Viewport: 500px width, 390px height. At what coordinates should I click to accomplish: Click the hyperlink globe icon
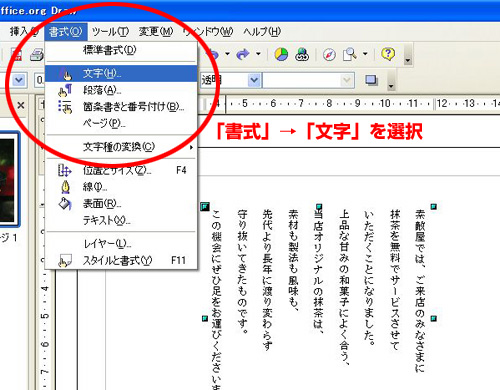pos(302,54)
